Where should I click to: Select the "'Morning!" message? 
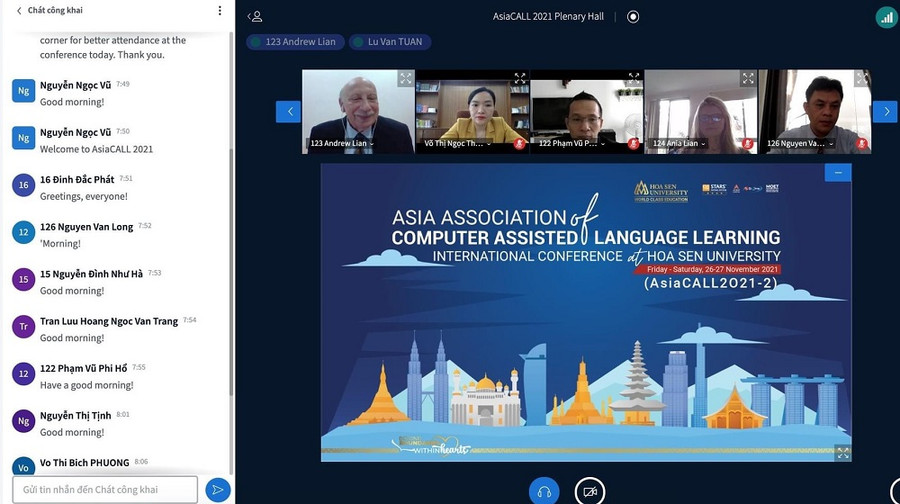pos(60,243)
